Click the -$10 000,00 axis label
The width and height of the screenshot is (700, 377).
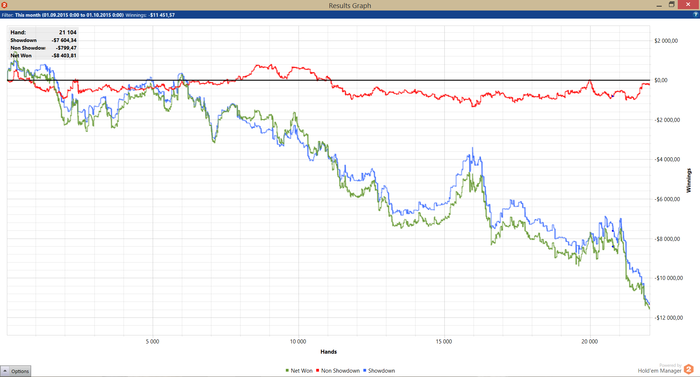coord(668,278)
